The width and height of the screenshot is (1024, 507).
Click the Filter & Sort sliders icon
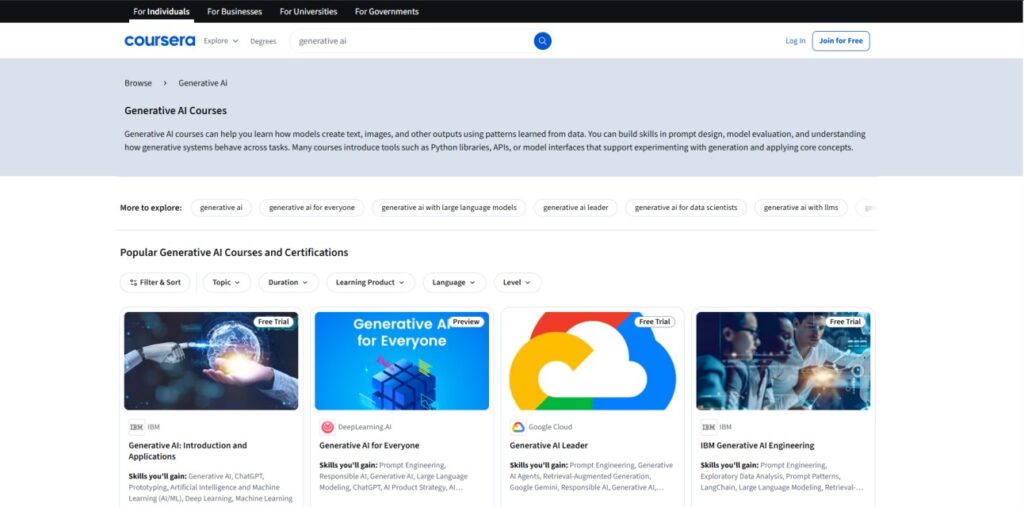click(x=133, y=282)
